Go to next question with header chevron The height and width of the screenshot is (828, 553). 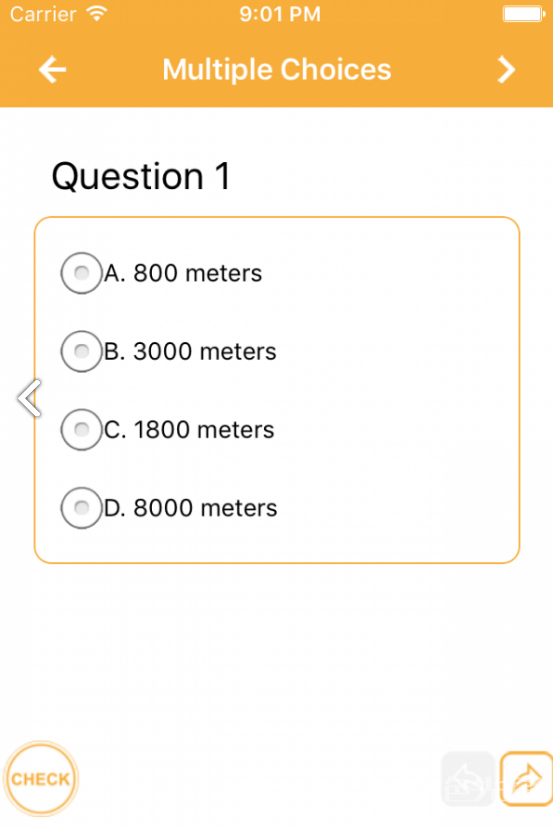pos(506,70)
